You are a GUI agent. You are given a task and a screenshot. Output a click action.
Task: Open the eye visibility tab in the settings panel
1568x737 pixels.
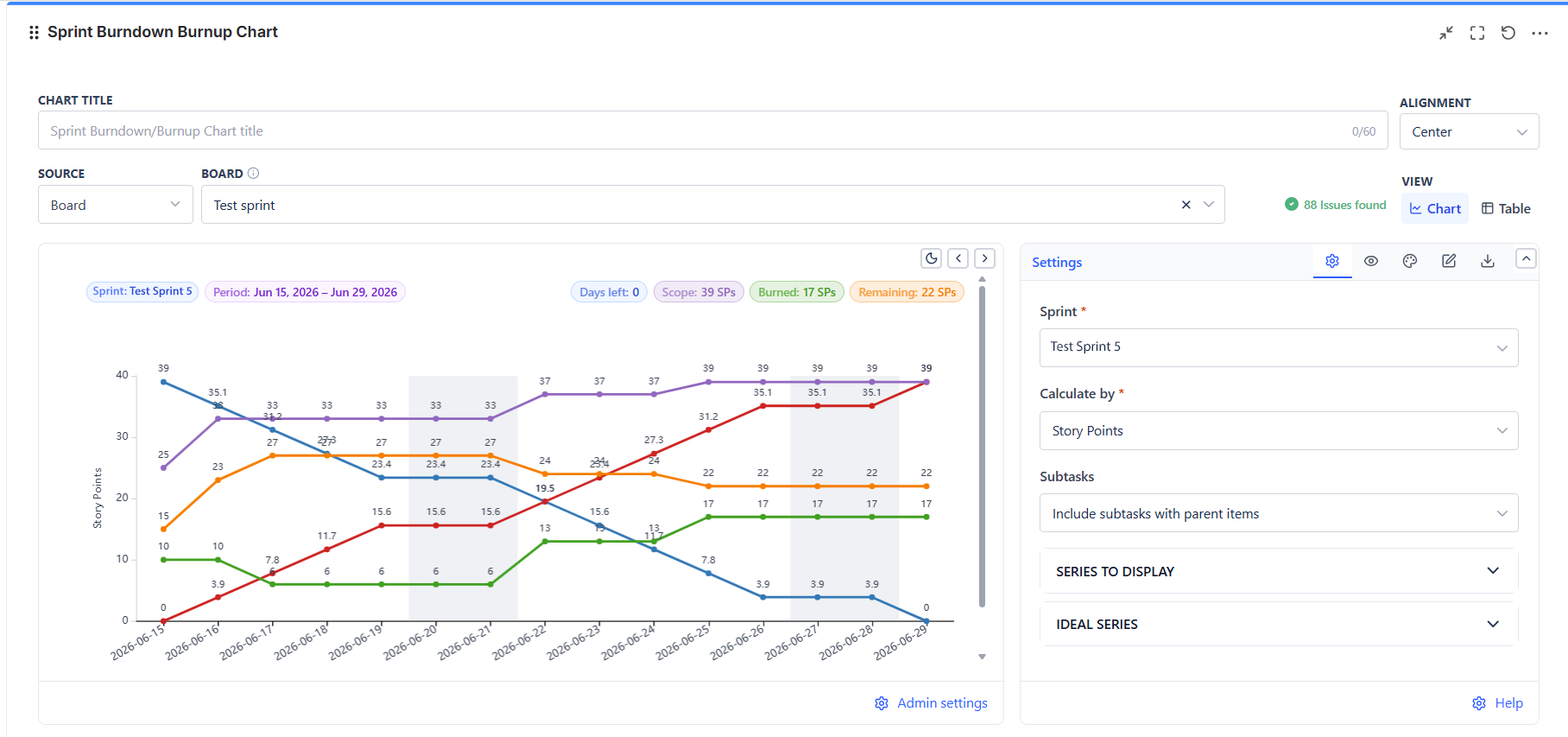click(x=1371, y=261)
